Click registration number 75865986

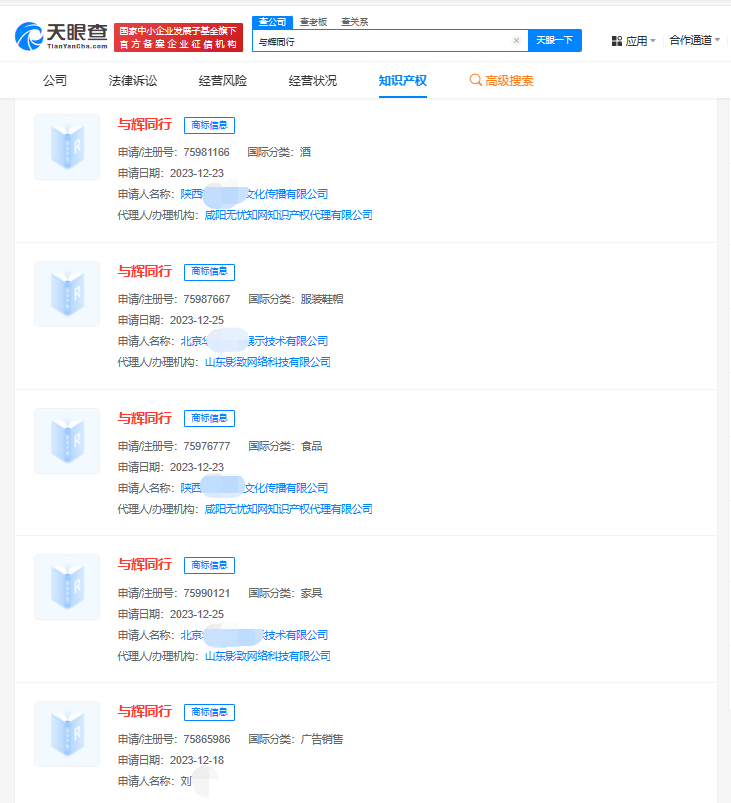pyautogui.click(x=207, y=739)
